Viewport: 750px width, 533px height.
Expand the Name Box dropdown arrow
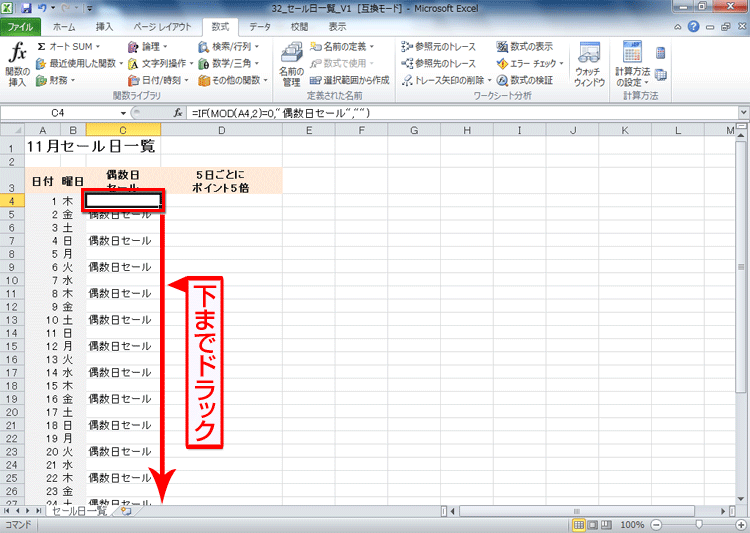tap(123, 113)
